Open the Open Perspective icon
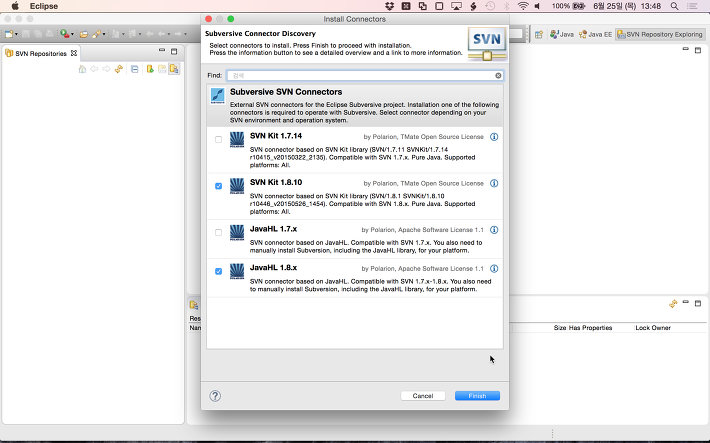The width and height of the screenshot is (710, 443). [x=538, y=34]
